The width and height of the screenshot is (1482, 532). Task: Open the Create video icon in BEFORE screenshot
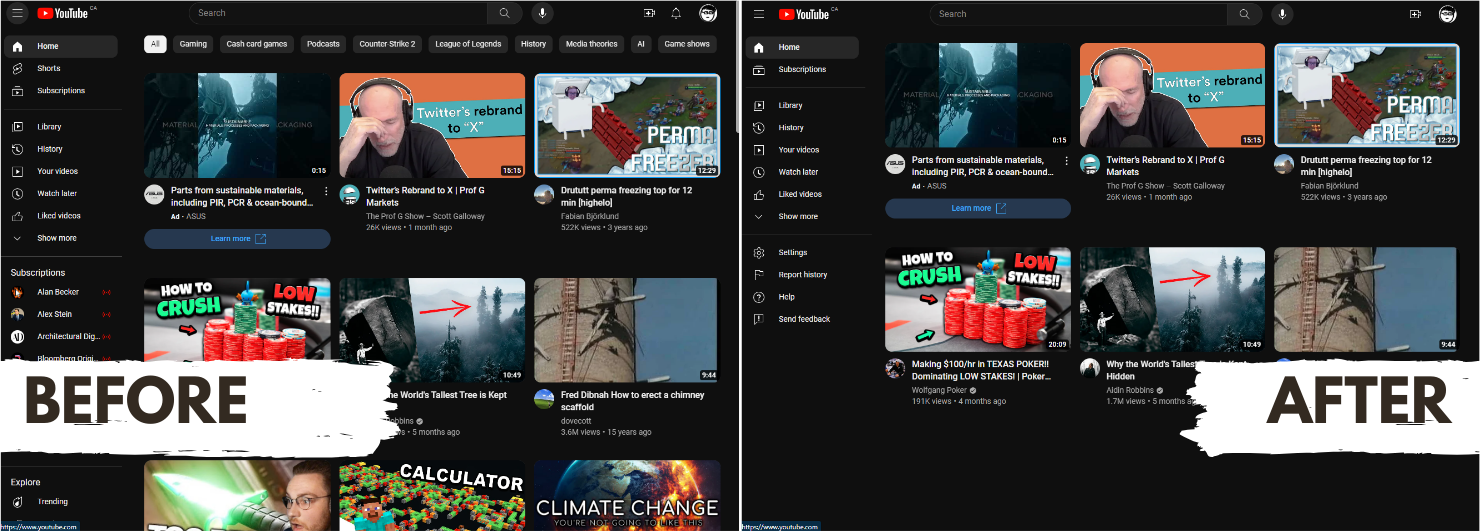click(x=650, y=13)
